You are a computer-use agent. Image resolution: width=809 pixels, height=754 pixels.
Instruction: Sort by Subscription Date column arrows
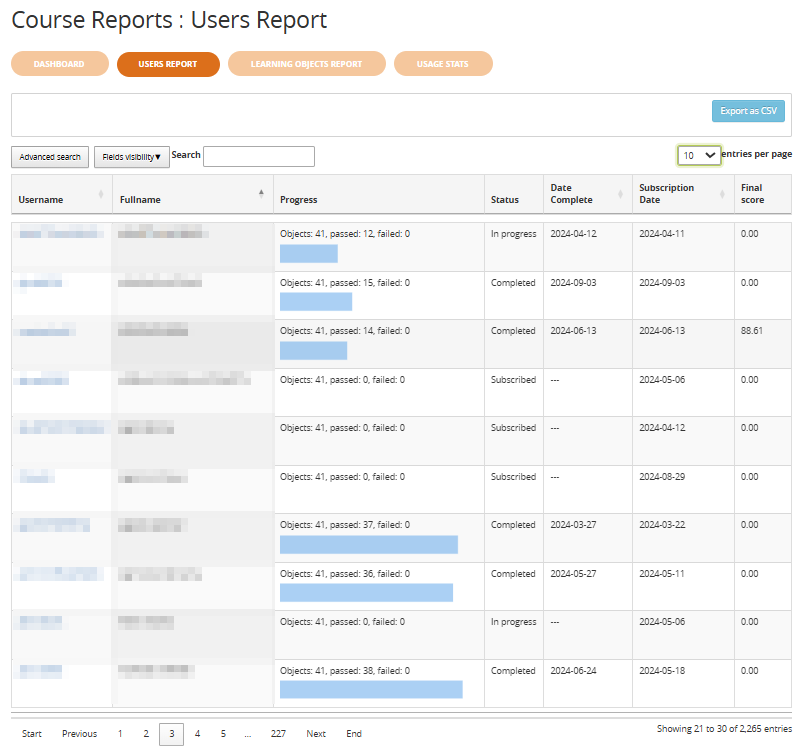pyautogui.click(x=721, y=194)
